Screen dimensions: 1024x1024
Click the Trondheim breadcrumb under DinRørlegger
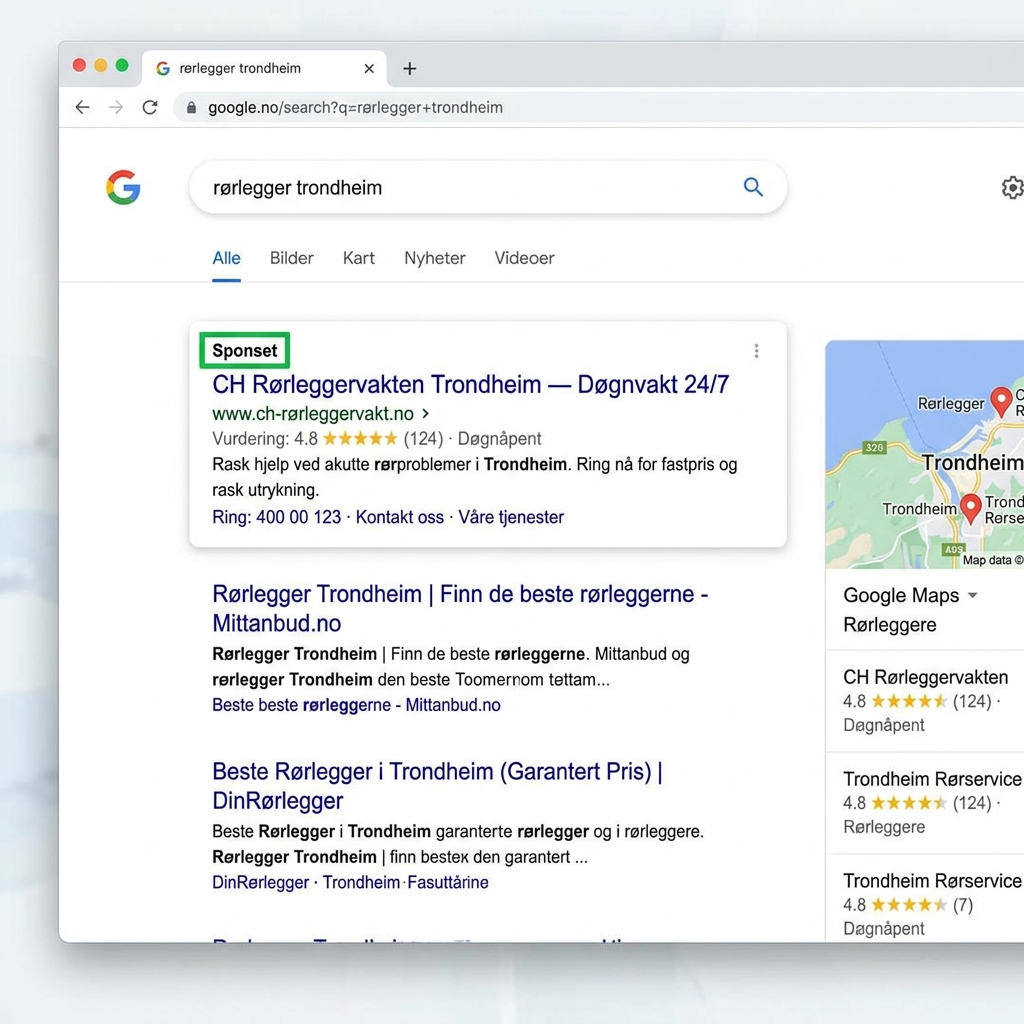(361, 883)
